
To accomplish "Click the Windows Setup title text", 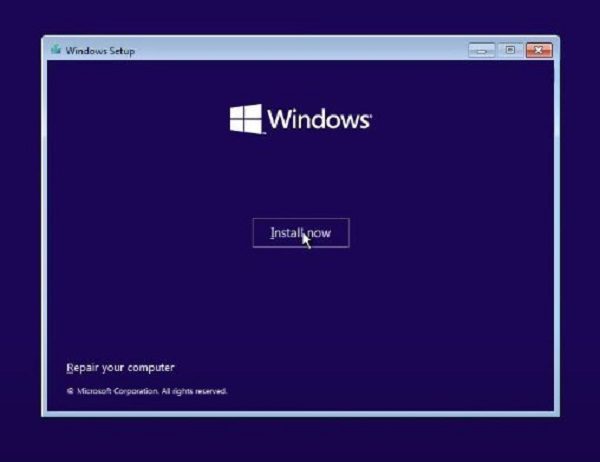I will pos(100,50).
